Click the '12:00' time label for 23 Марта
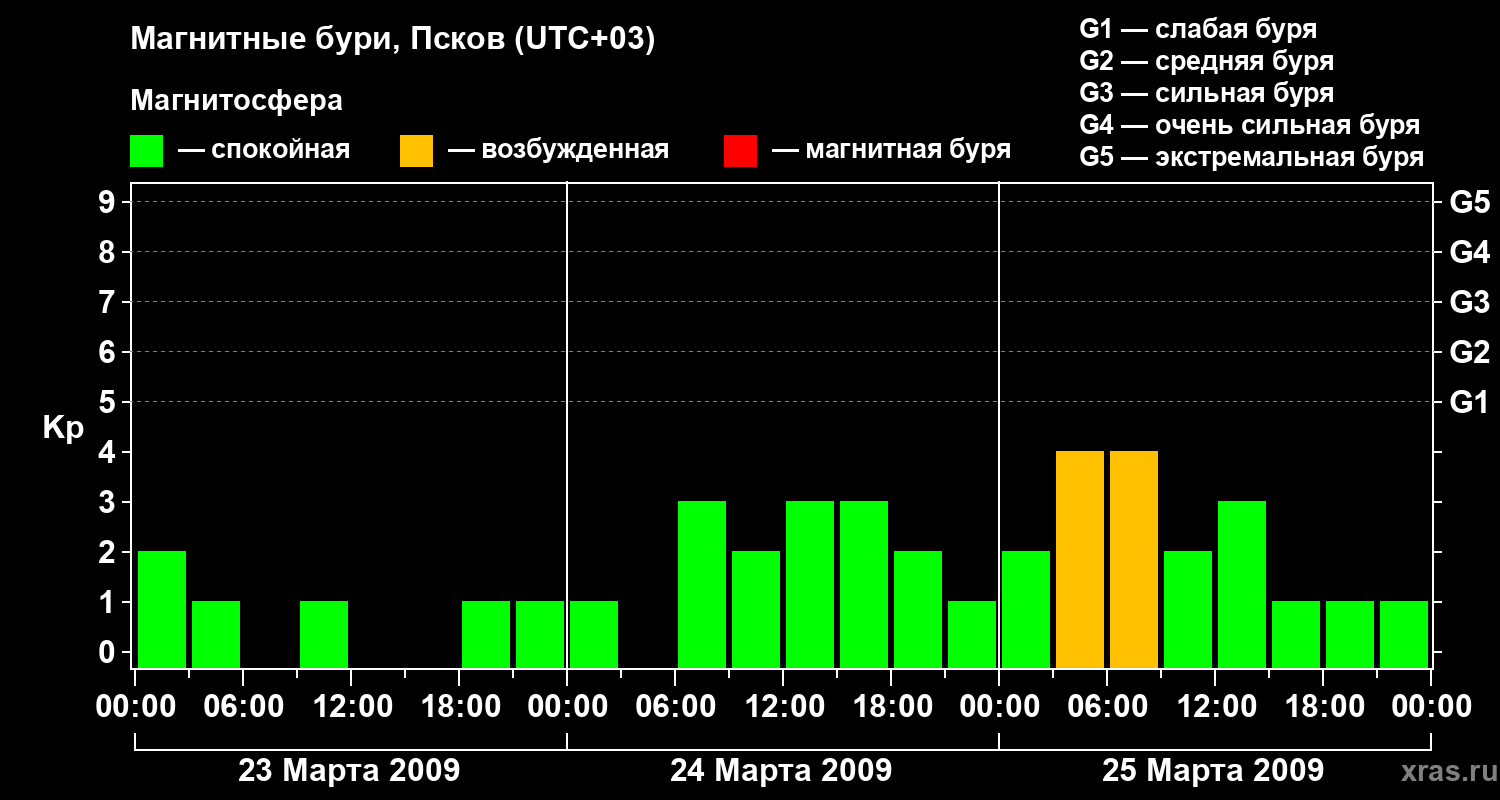This screenshot has height=800, width=1500. click(351, 707)
